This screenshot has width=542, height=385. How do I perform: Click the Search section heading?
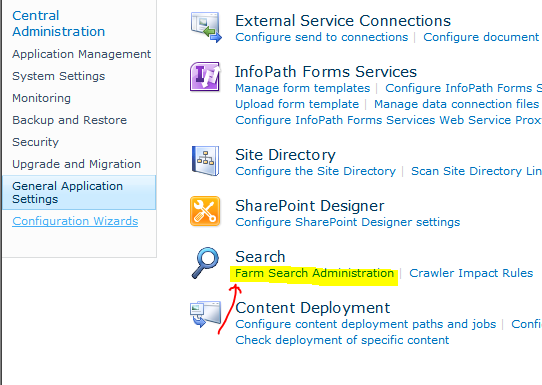(x=260, y=257)
